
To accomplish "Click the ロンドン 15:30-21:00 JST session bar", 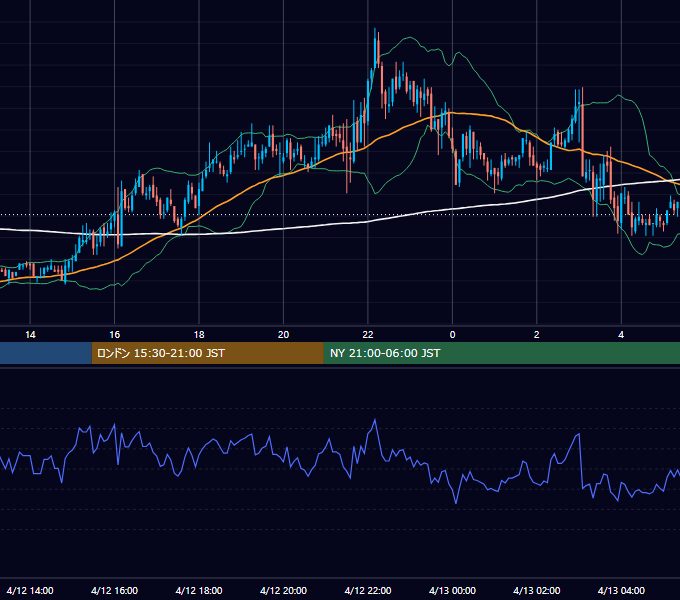I will pyautogui.click(x=208, y=353).
